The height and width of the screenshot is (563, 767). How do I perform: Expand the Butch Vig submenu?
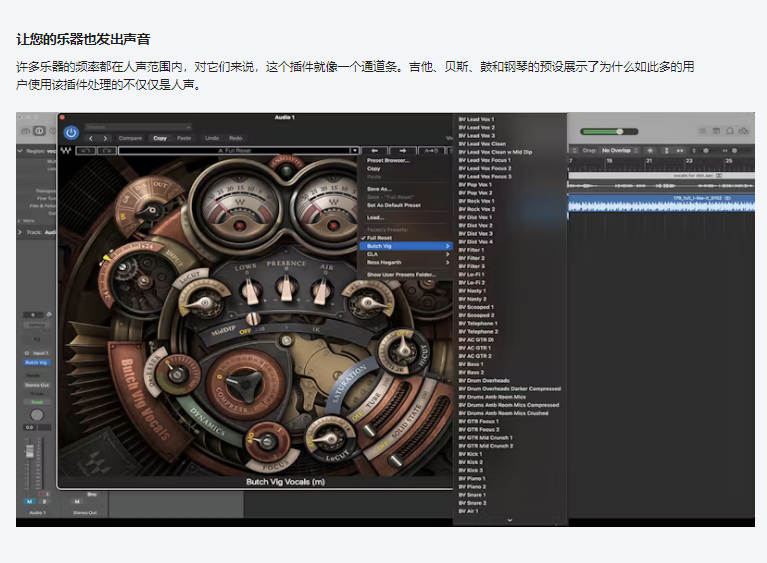tap(405, 246)
